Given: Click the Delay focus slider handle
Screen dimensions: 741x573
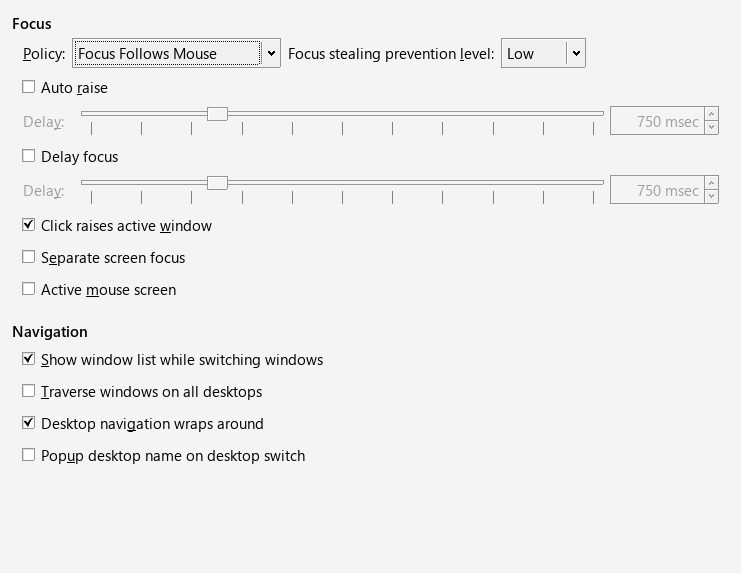Looking at the screenshot, I should (x=217, y=183).
